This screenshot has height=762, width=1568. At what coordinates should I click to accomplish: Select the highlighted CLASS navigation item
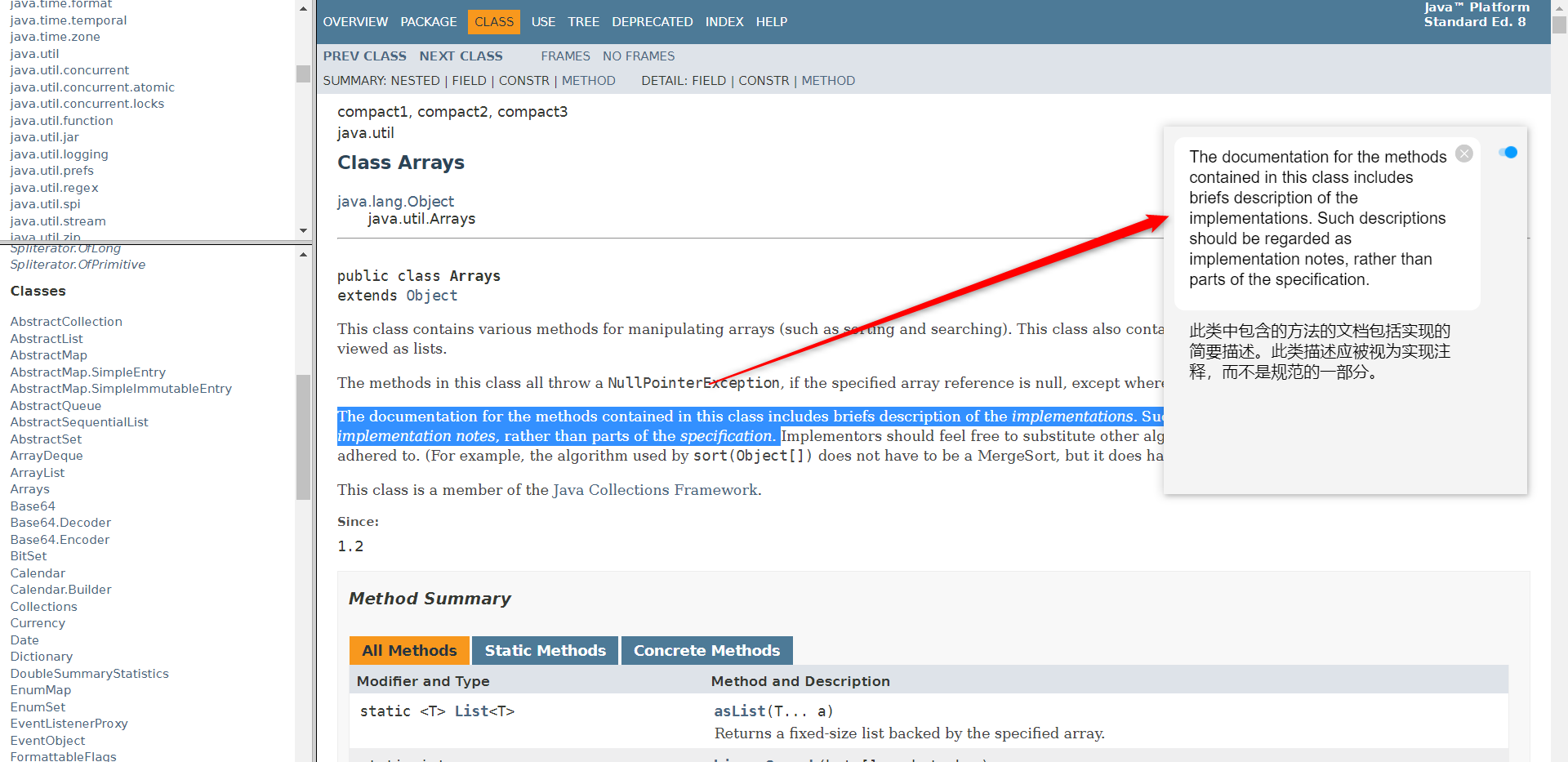click(494, 22)
